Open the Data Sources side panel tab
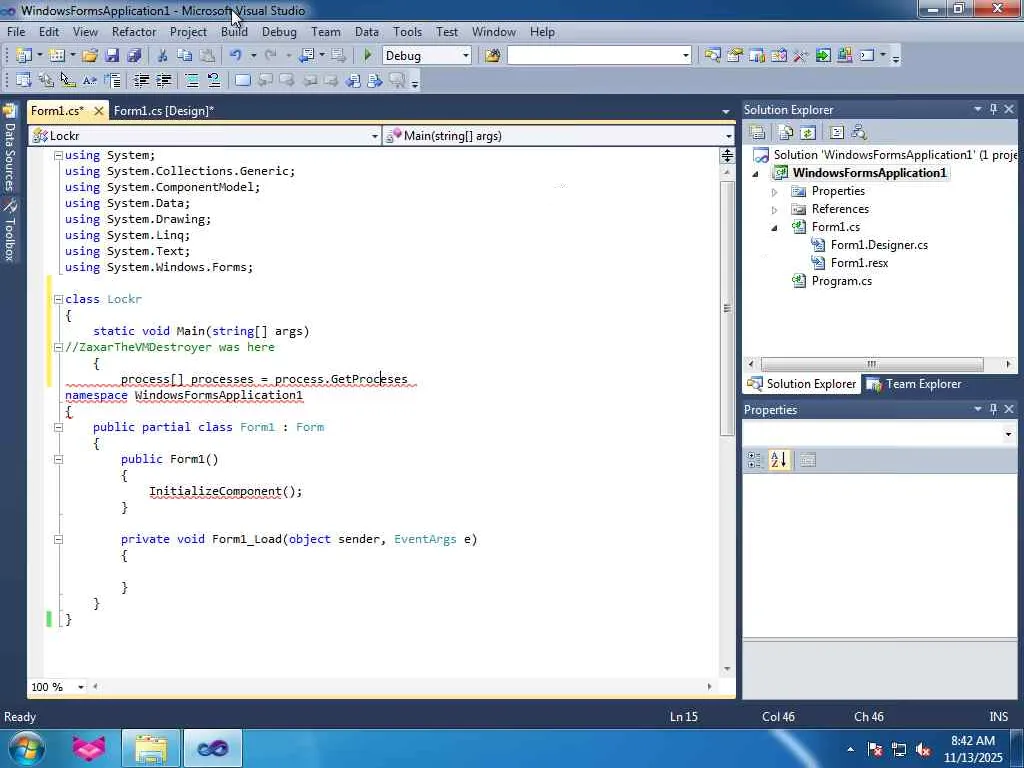This screenshot has width=1024, height=768. tap(9, 148)
